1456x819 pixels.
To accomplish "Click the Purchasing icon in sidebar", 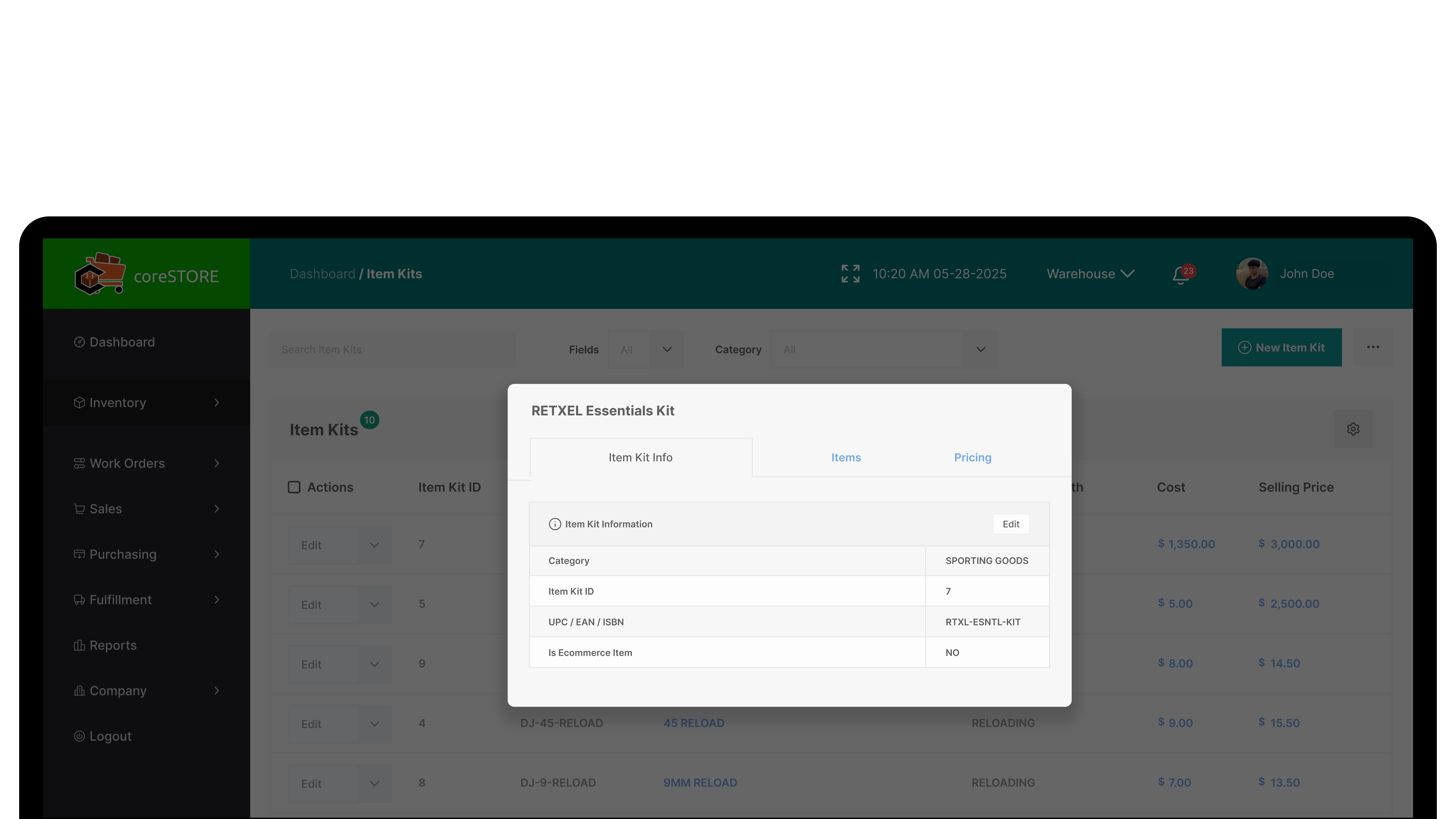I will pos(79,554).
